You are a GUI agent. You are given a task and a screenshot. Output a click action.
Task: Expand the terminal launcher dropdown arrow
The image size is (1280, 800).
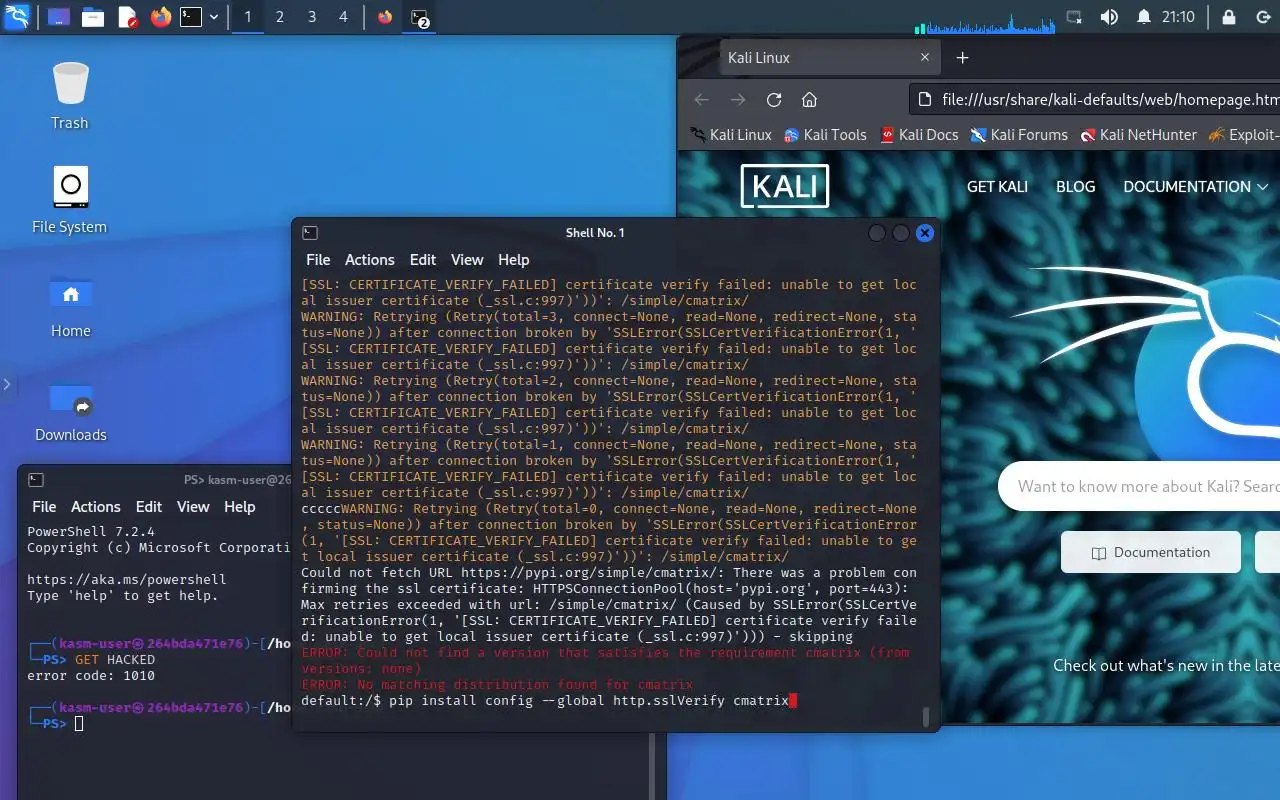pyautogui.click(x=214, y=17)
